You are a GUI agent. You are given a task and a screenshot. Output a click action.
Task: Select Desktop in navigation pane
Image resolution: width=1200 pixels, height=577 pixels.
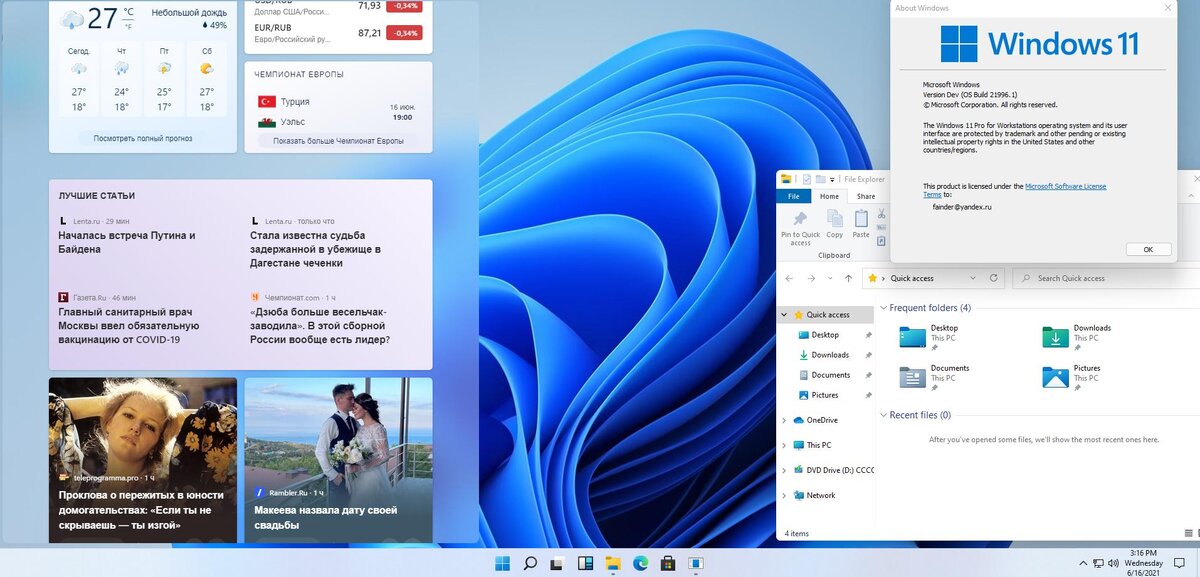coord(825,335)
